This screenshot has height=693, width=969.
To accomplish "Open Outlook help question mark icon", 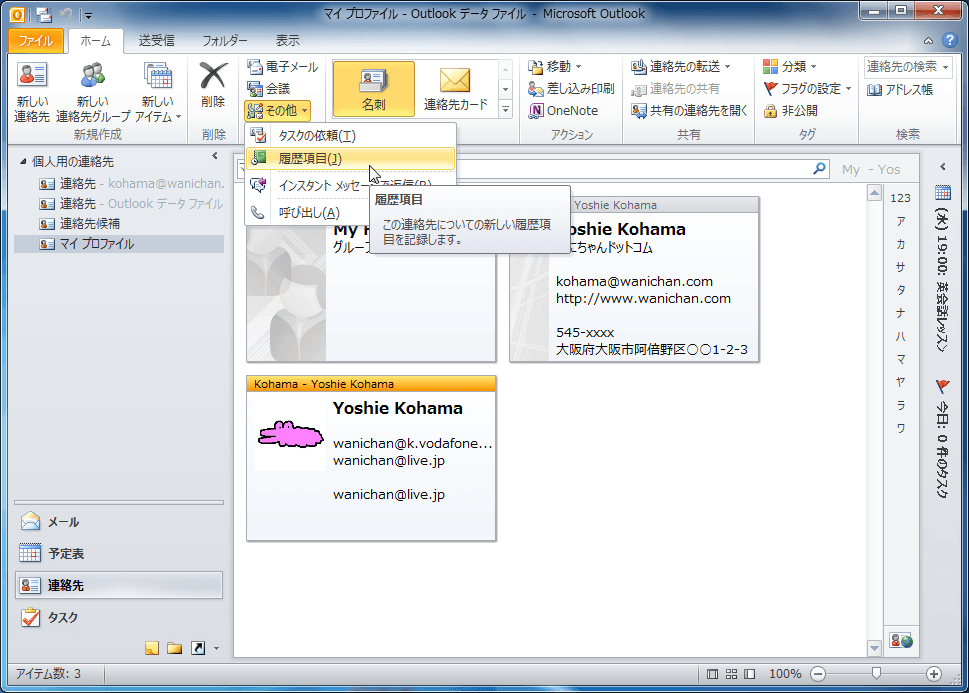I will (950, 40).
